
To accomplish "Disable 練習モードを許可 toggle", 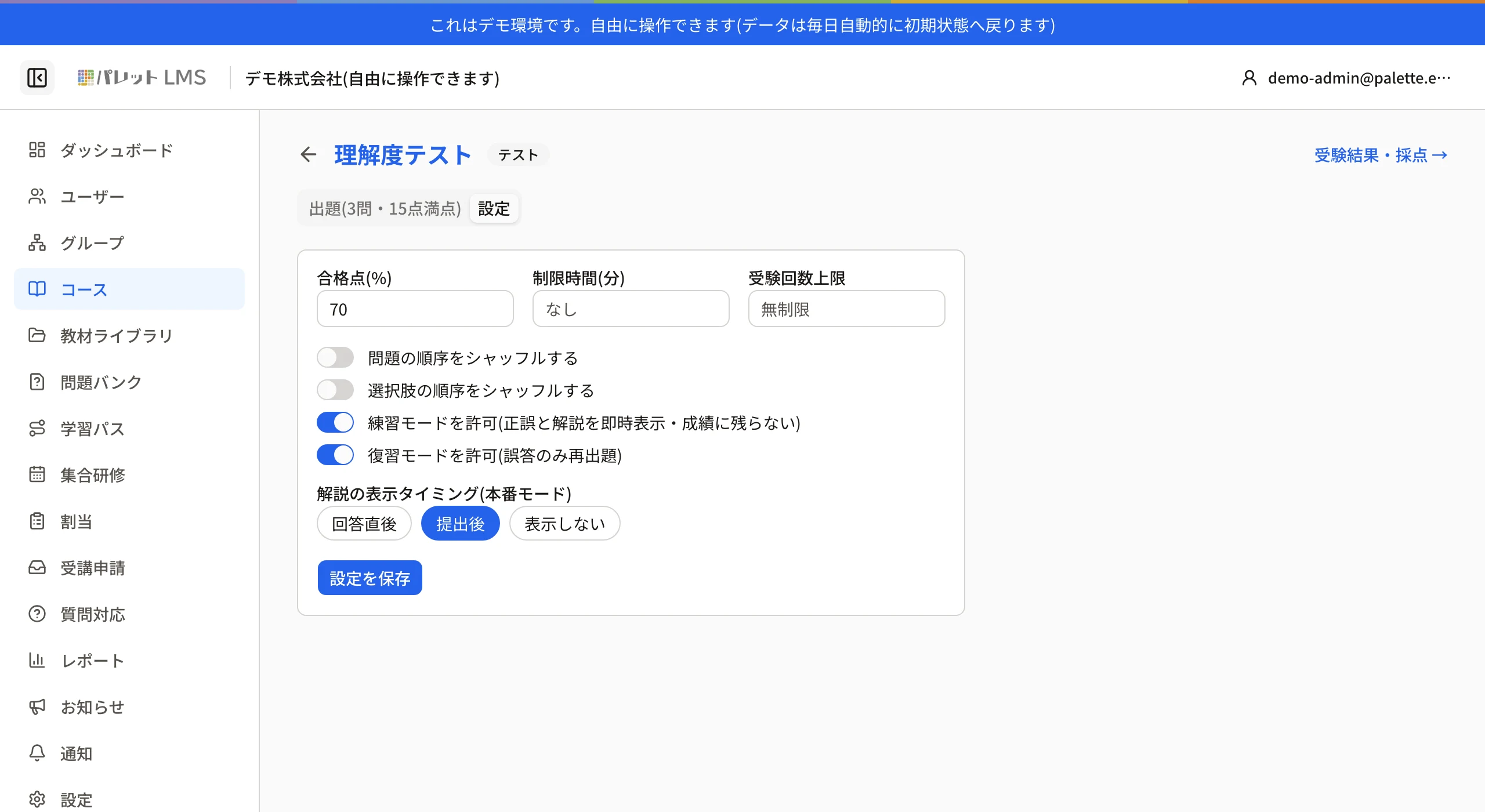I will pyautogui.click(x=335, y=422).
